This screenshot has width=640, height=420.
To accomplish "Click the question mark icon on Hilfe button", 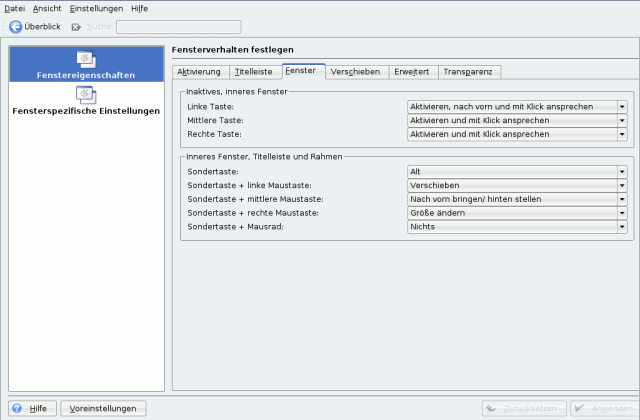I will [17, 408].
